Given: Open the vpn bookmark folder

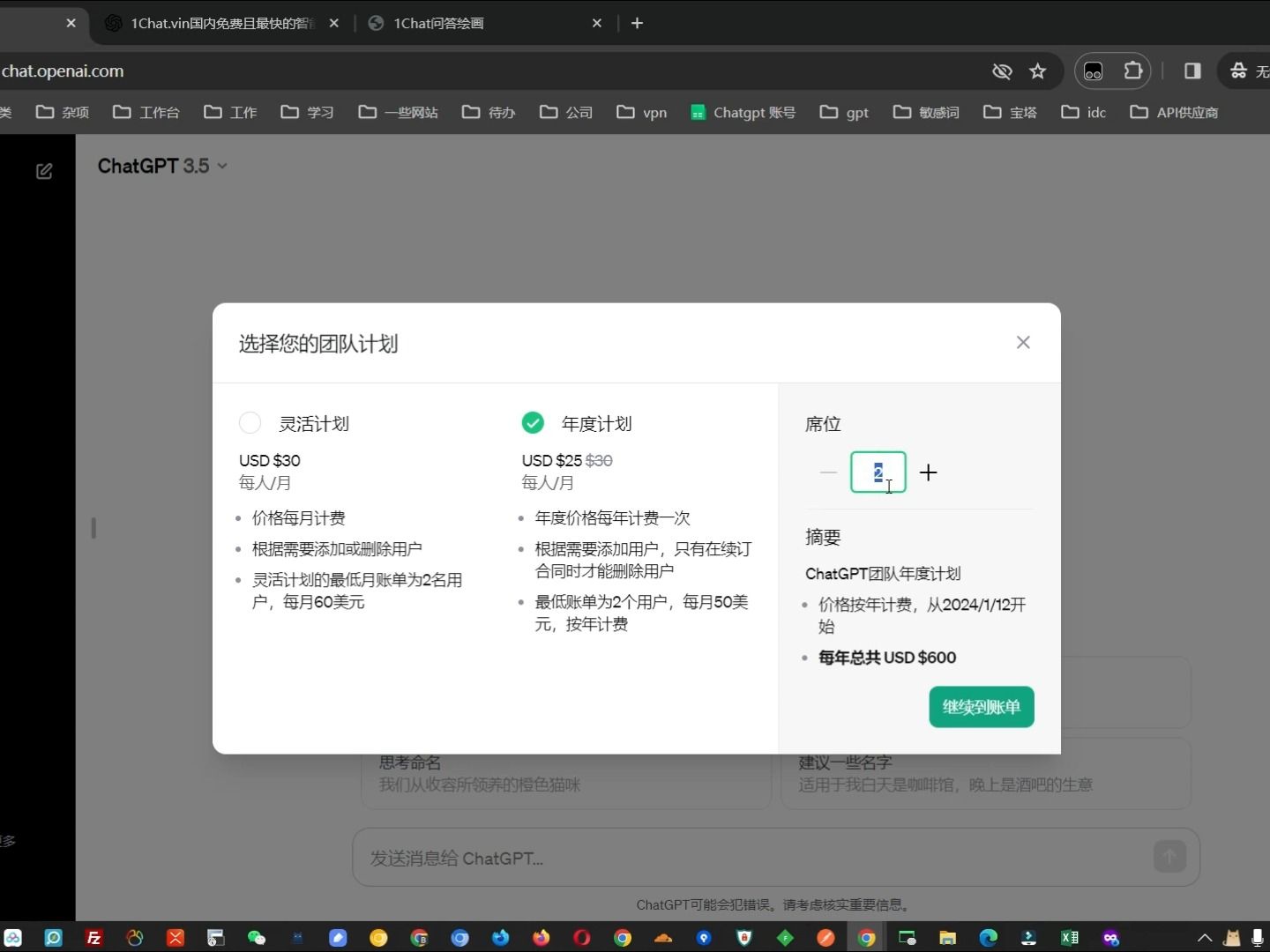Looking at the screenshot, I should pyautogui.click(x=642, y=112).
